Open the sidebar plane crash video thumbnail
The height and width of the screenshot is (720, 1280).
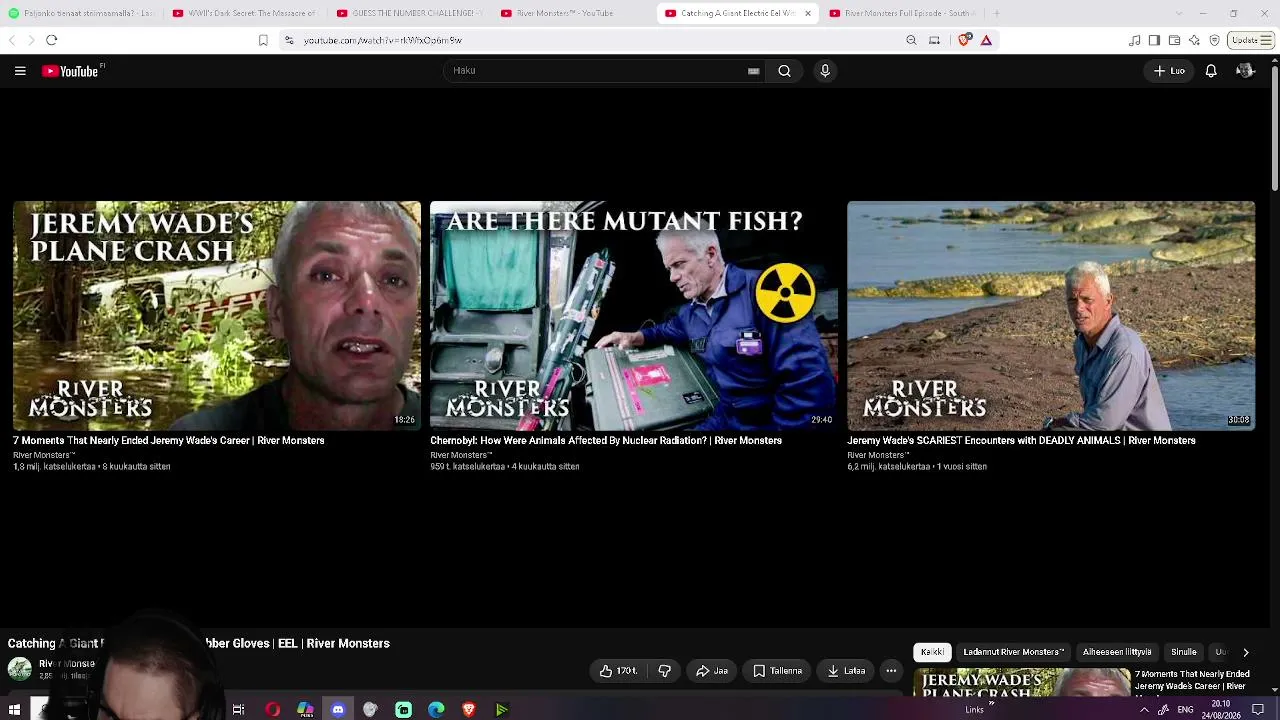point(1022,684)
